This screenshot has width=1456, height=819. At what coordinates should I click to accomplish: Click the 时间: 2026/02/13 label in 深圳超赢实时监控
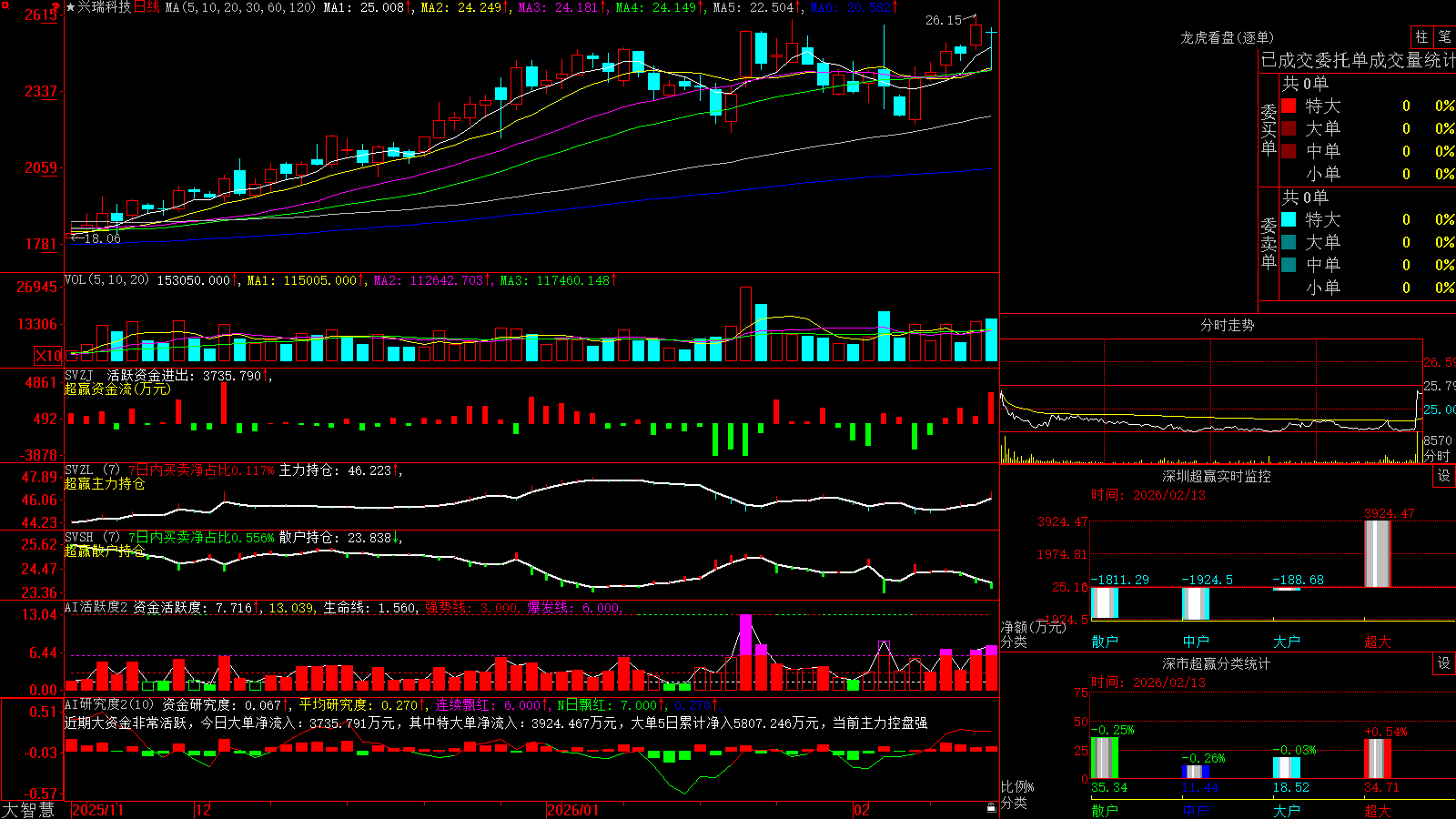[x=1148, y=495]
